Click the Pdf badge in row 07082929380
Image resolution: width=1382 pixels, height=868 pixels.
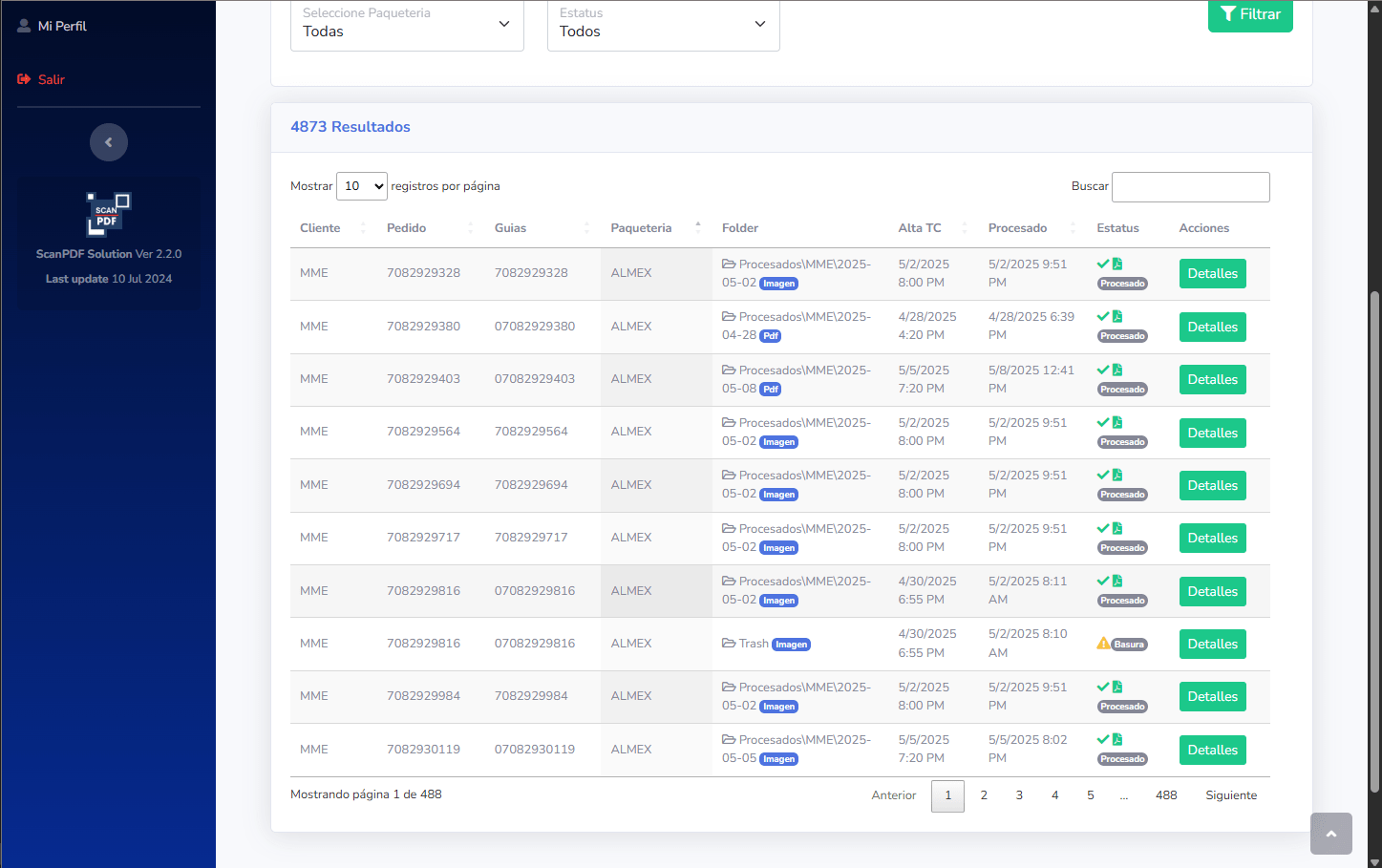[x=771, y=336]
